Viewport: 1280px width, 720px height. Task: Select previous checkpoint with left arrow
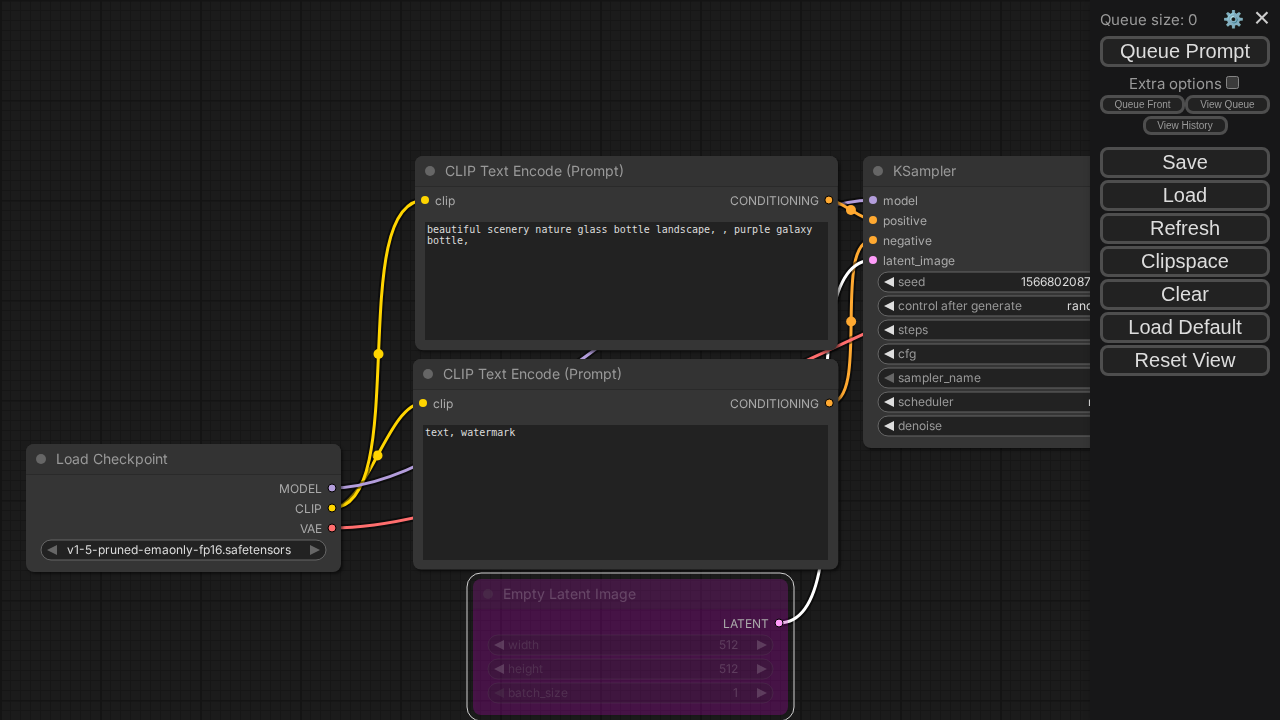[x=50, y=550]
